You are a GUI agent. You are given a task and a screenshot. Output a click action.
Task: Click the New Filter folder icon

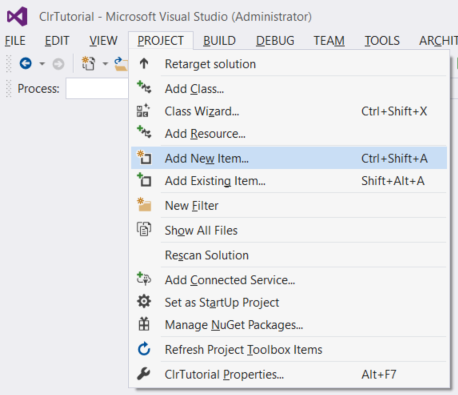tap(144, 205)
